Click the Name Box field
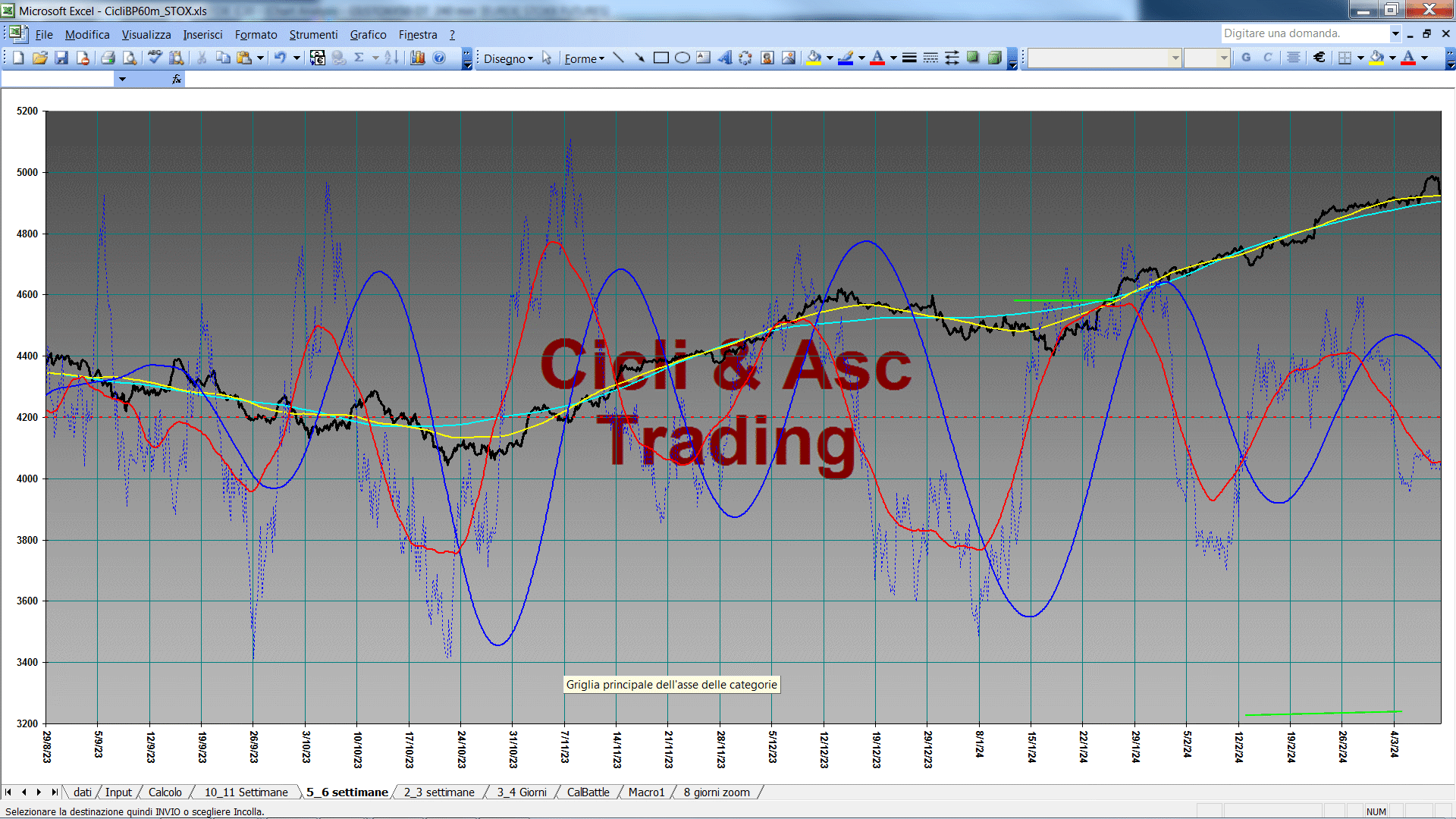This screenshot has height=819, width=1456. point(58,79)
